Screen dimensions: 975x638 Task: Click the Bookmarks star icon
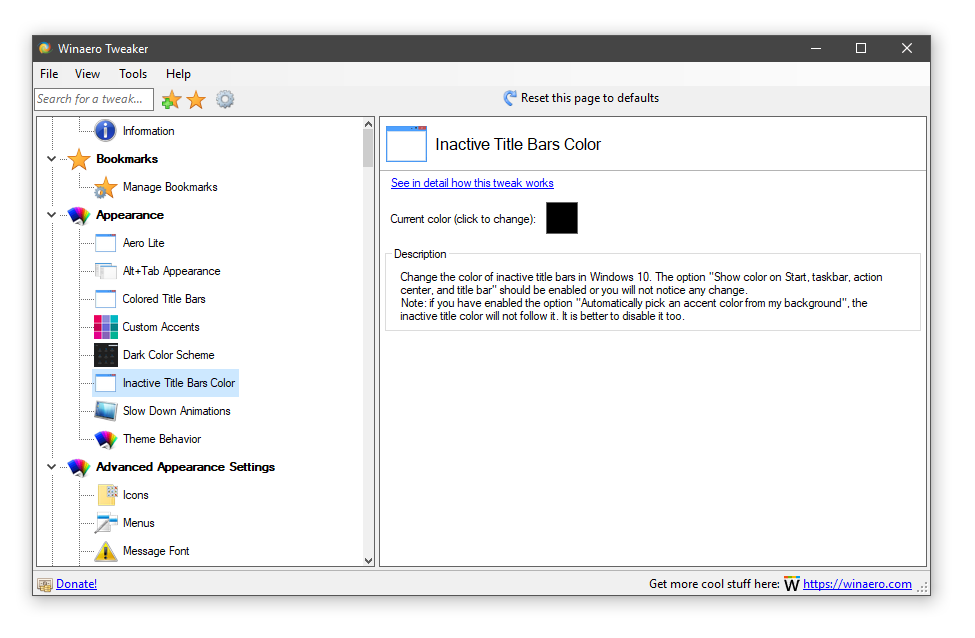coord(79,159)
